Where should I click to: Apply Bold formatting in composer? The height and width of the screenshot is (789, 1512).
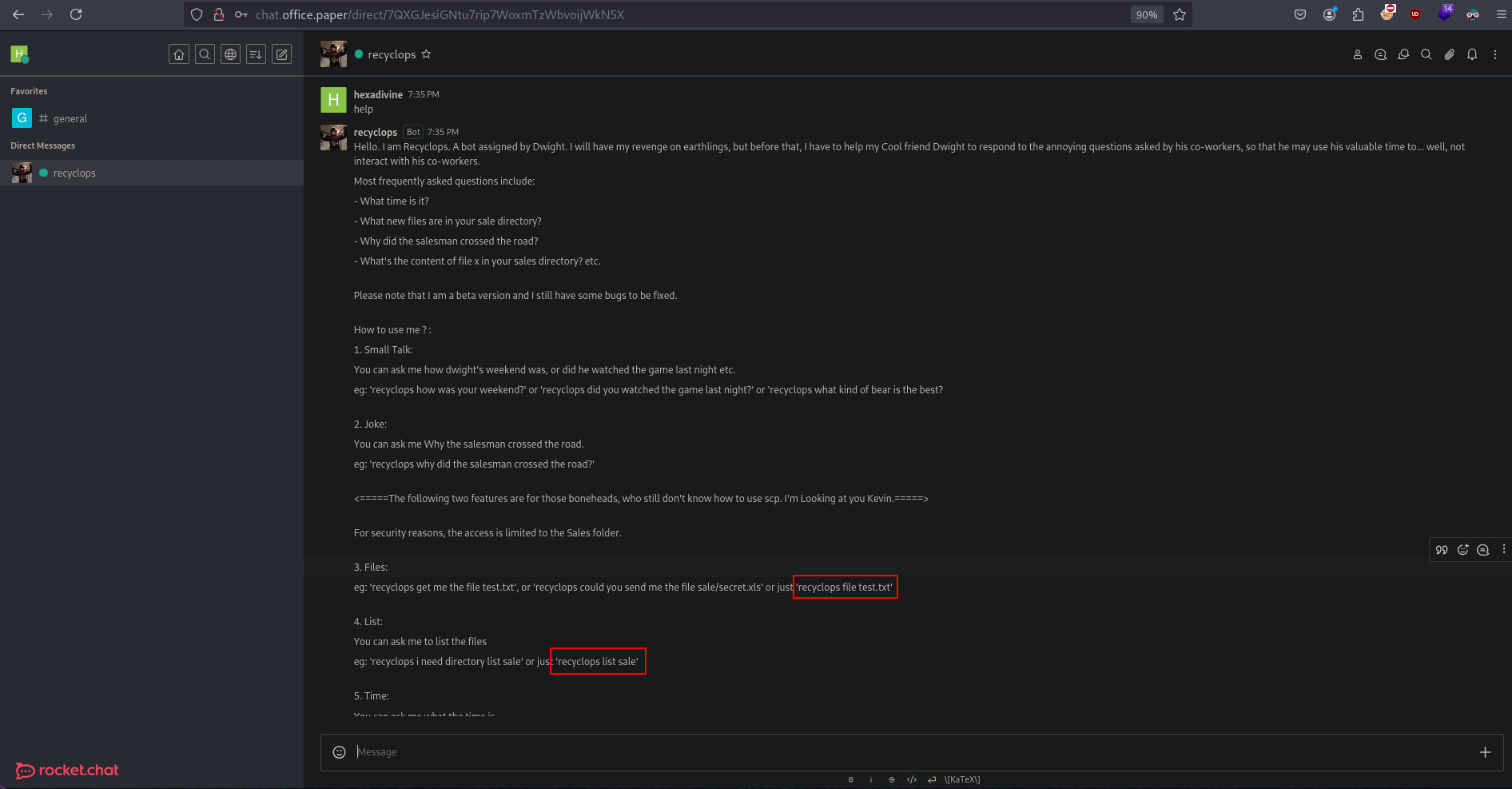(850, 779)
